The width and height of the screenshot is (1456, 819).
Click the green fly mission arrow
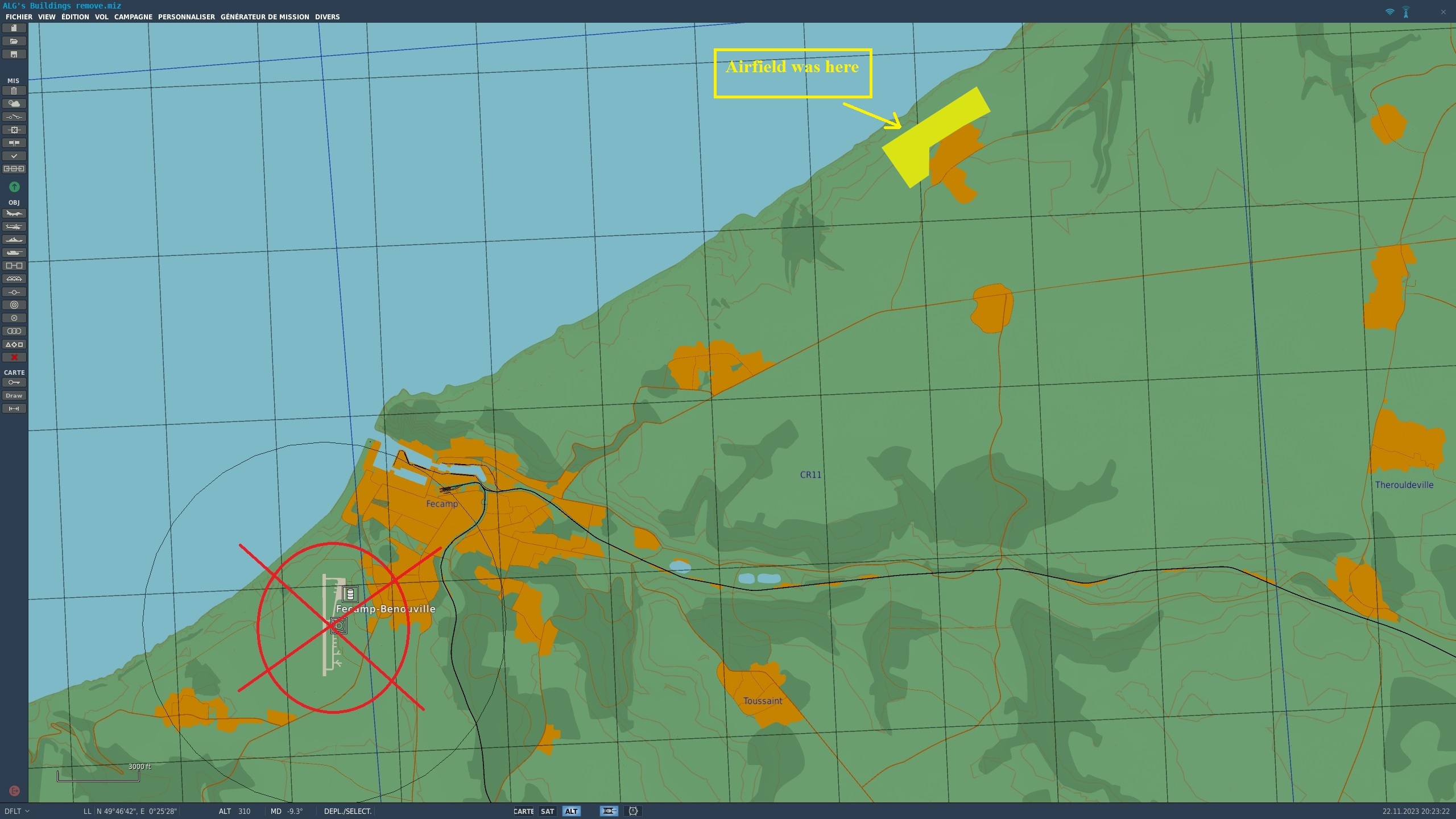coord(14,187)
